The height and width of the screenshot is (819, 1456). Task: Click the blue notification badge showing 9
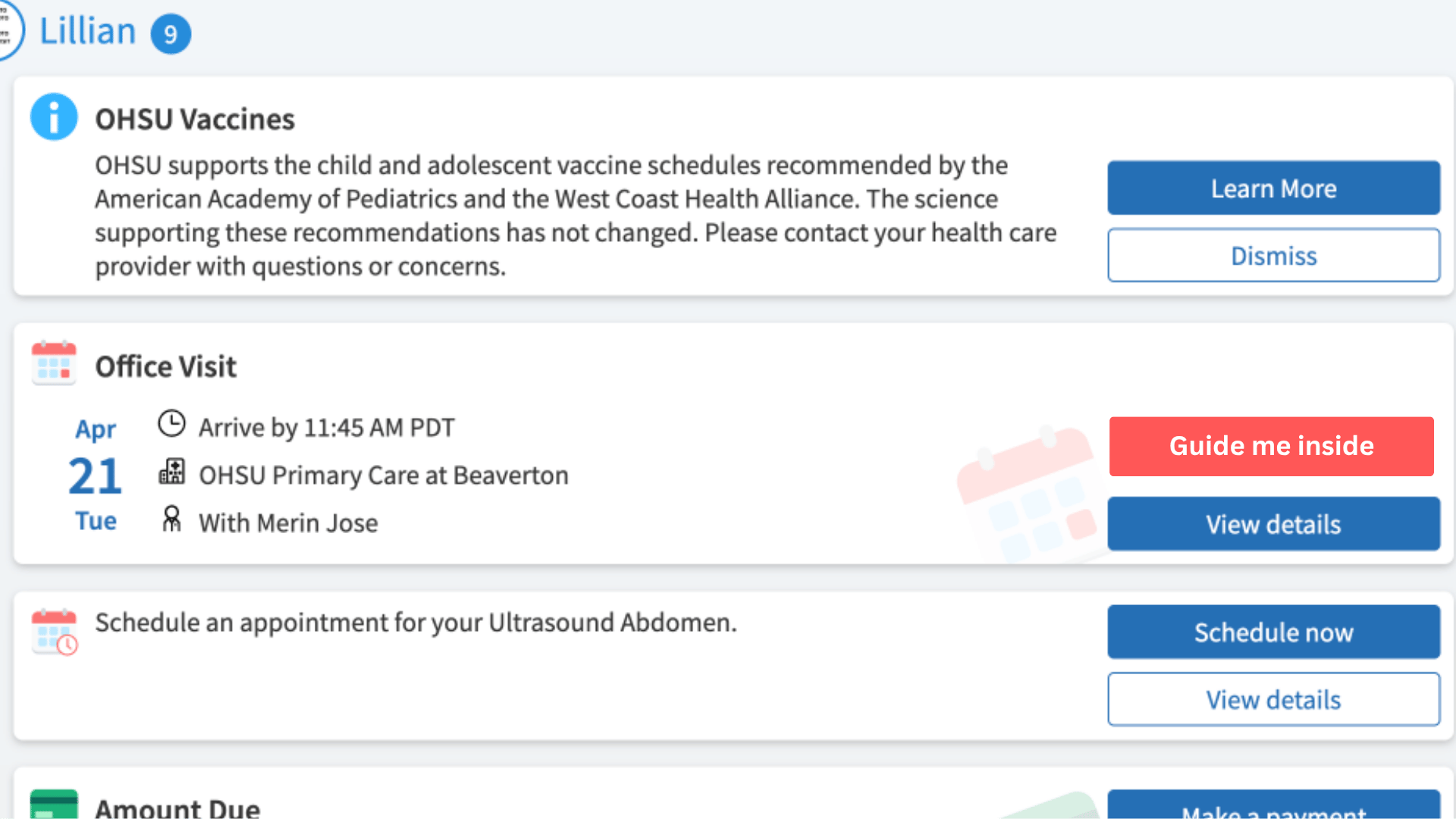(170, 33)
